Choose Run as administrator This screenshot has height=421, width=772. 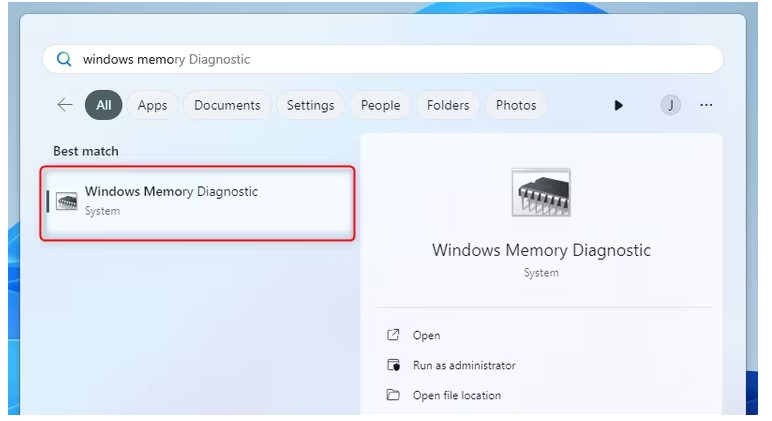(464, 365)
